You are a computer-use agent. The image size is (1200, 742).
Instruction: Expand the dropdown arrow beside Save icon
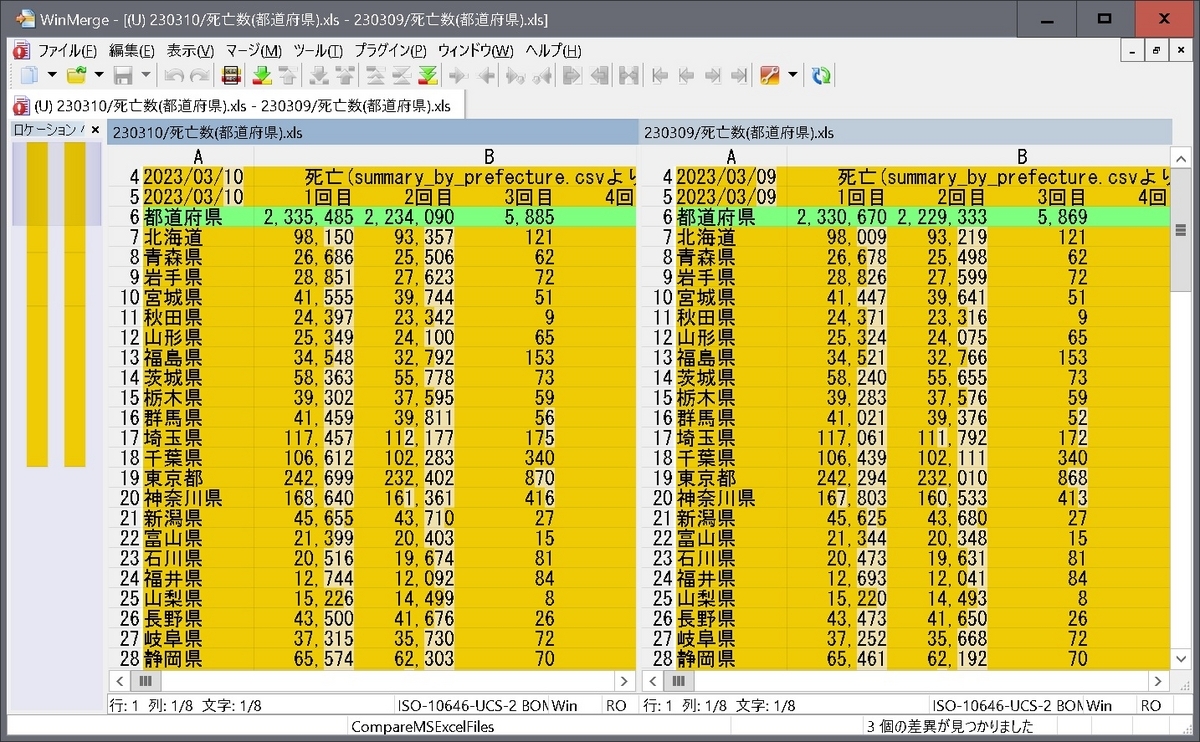146,75
